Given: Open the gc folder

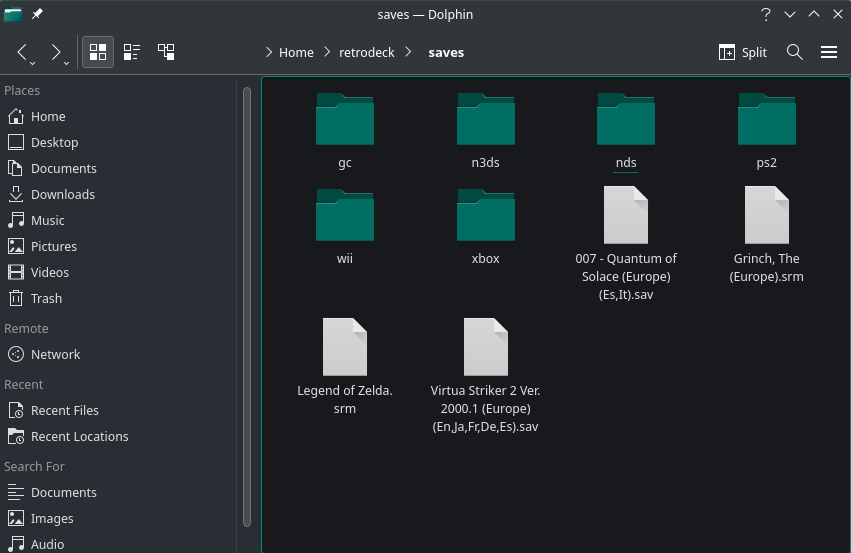Looking at the screenshot, I should [x=344, y=120].
